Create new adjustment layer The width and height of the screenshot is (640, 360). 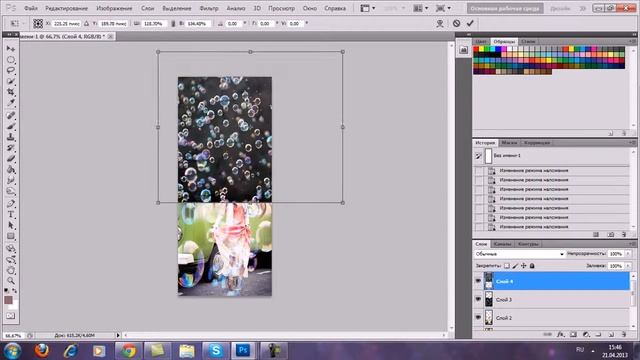(586, 334)
